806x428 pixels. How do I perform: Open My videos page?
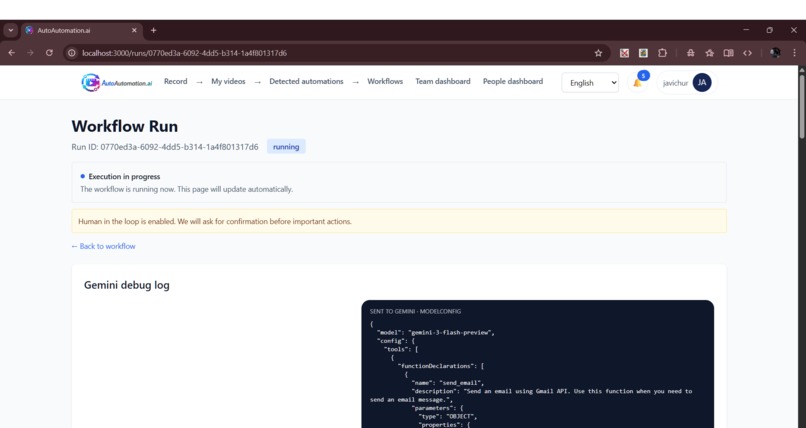[228, 81]
